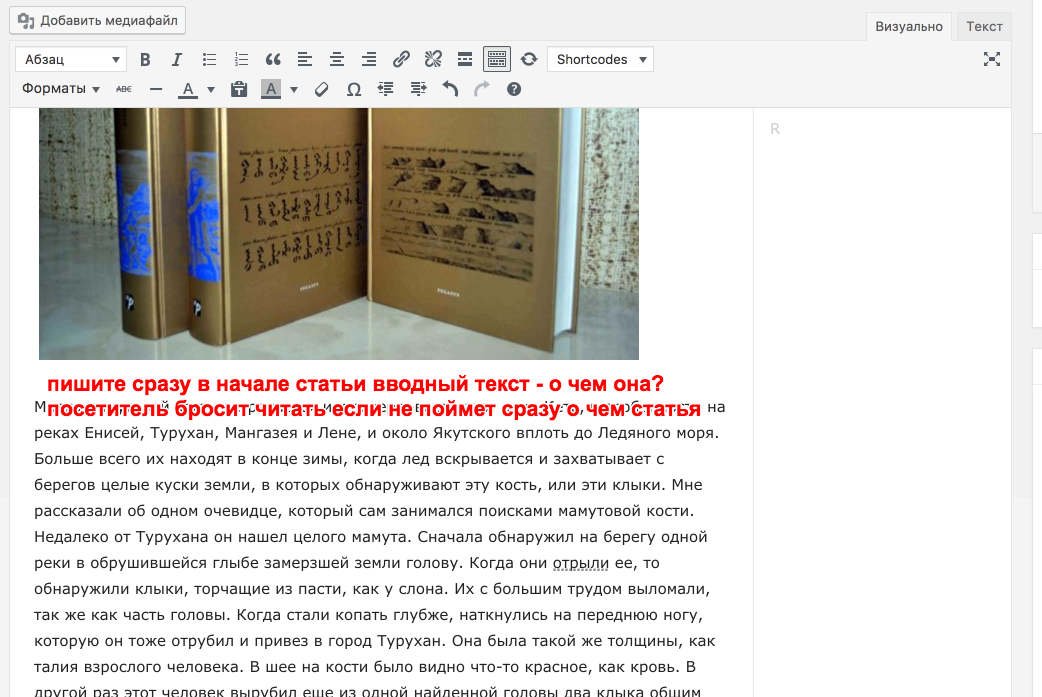
Task: Increase the paragraph indent
Action: [x=418, y=89]
